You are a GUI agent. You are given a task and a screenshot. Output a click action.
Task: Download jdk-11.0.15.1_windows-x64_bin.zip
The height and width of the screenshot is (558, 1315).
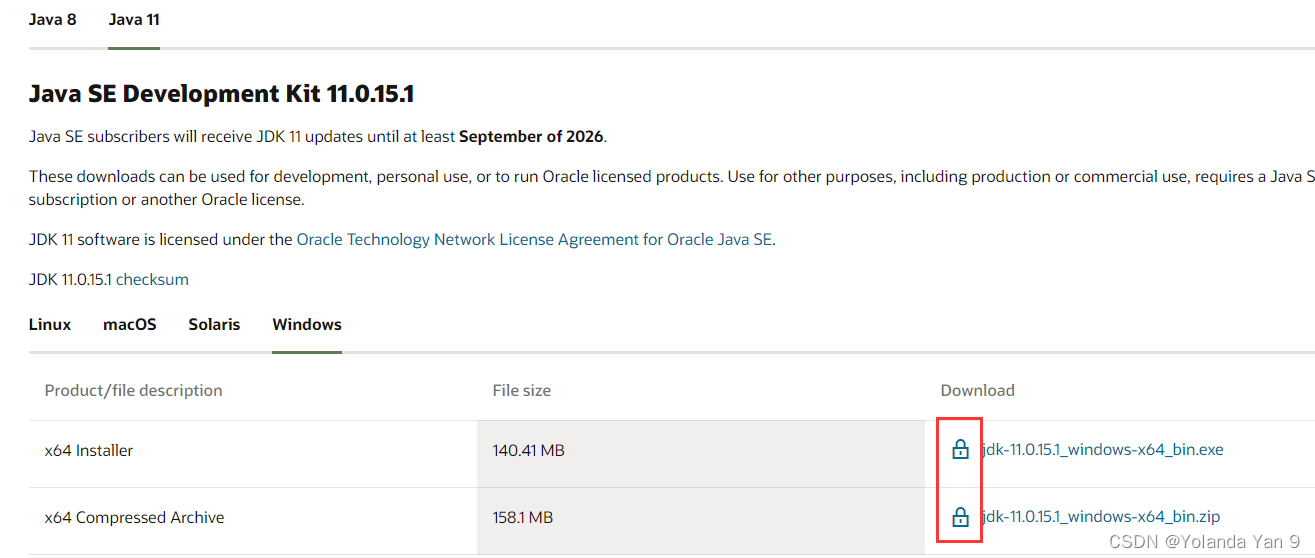[1100, 517]
